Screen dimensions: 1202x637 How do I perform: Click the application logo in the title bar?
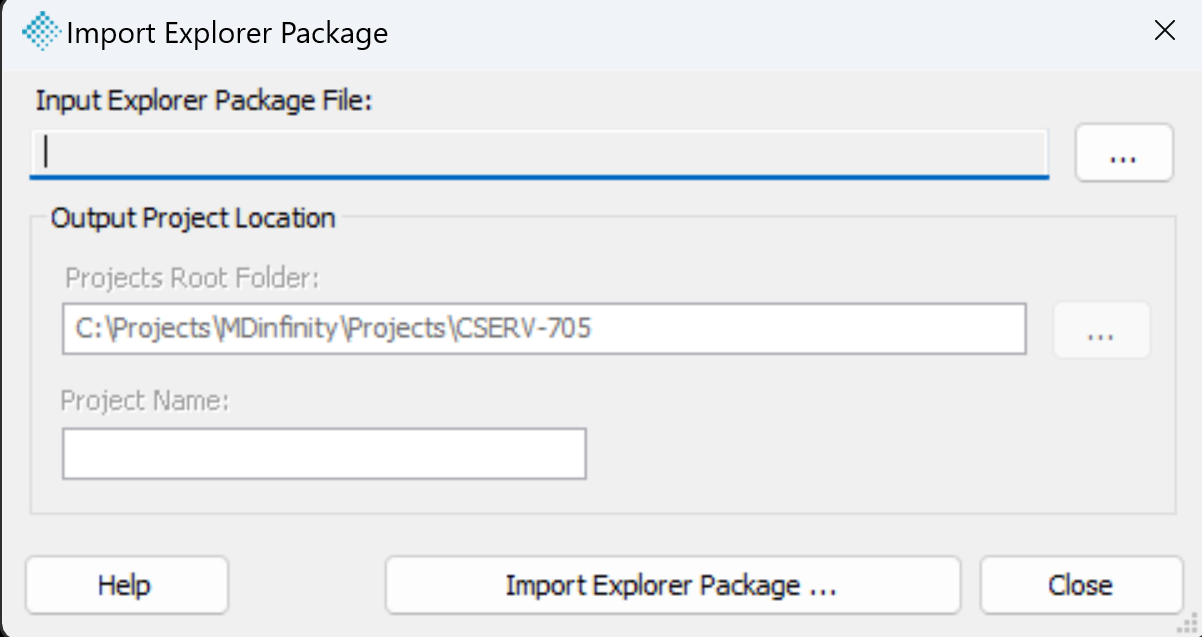(x=41, y=32)
